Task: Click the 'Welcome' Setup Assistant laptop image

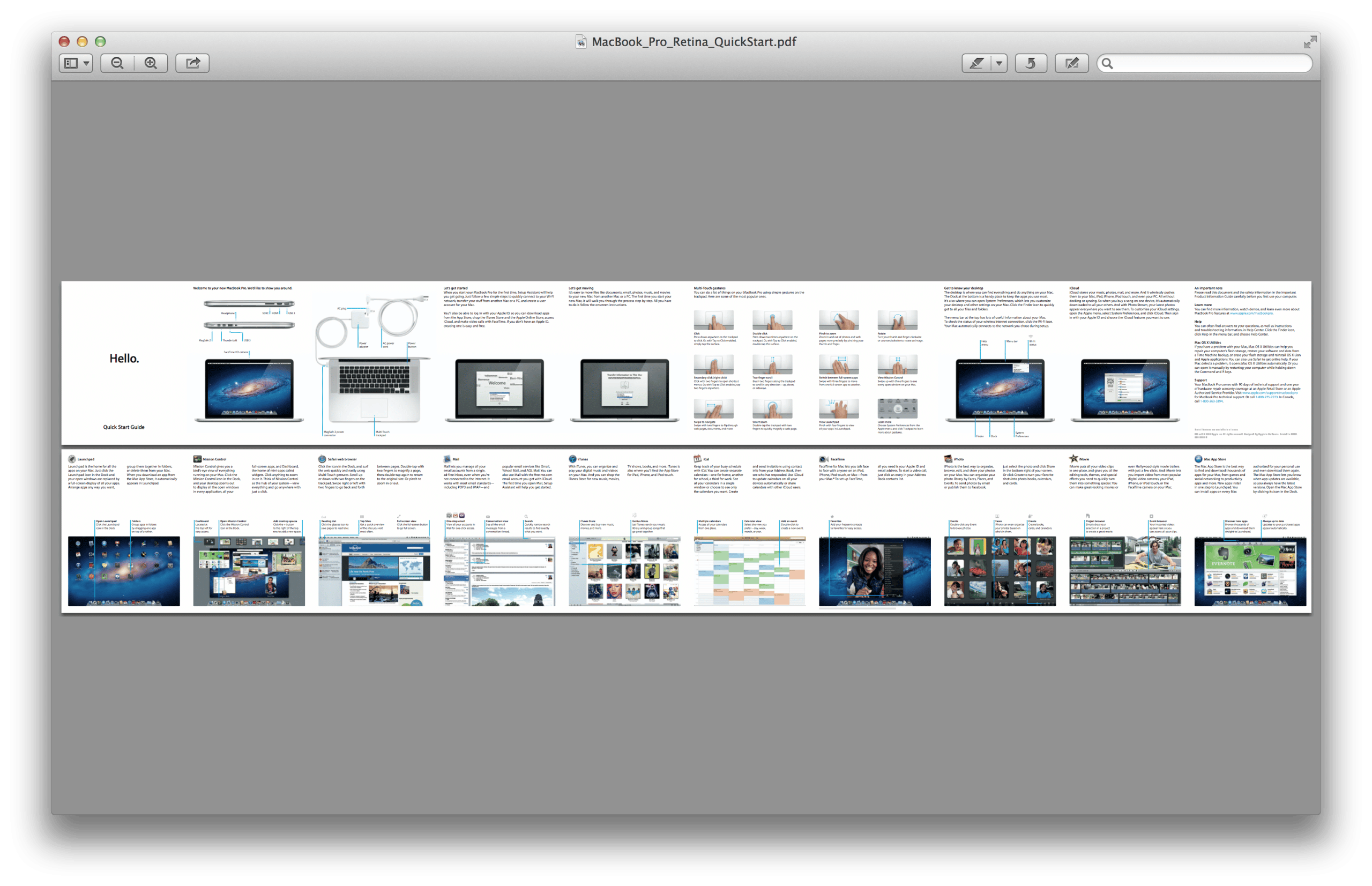Action: [x=499, y=390]
